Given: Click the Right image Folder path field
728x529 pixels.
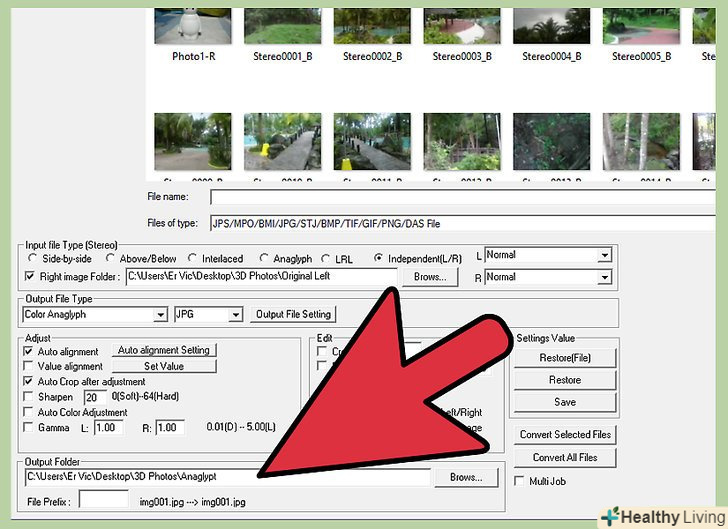Looking at the screenshot, I should 261,276.
